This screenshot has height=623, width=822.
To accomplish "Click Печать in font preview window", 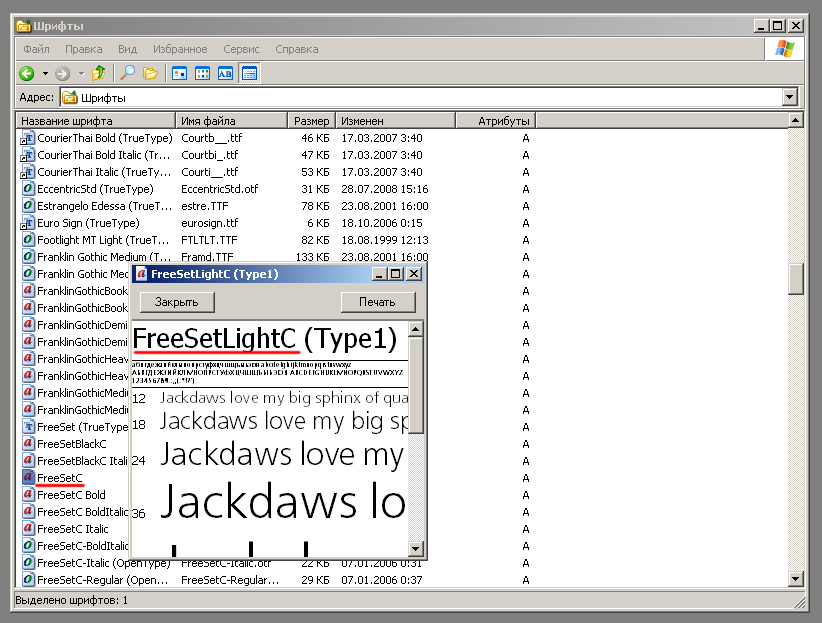I will pyautogui.click(x=377, y=302).
